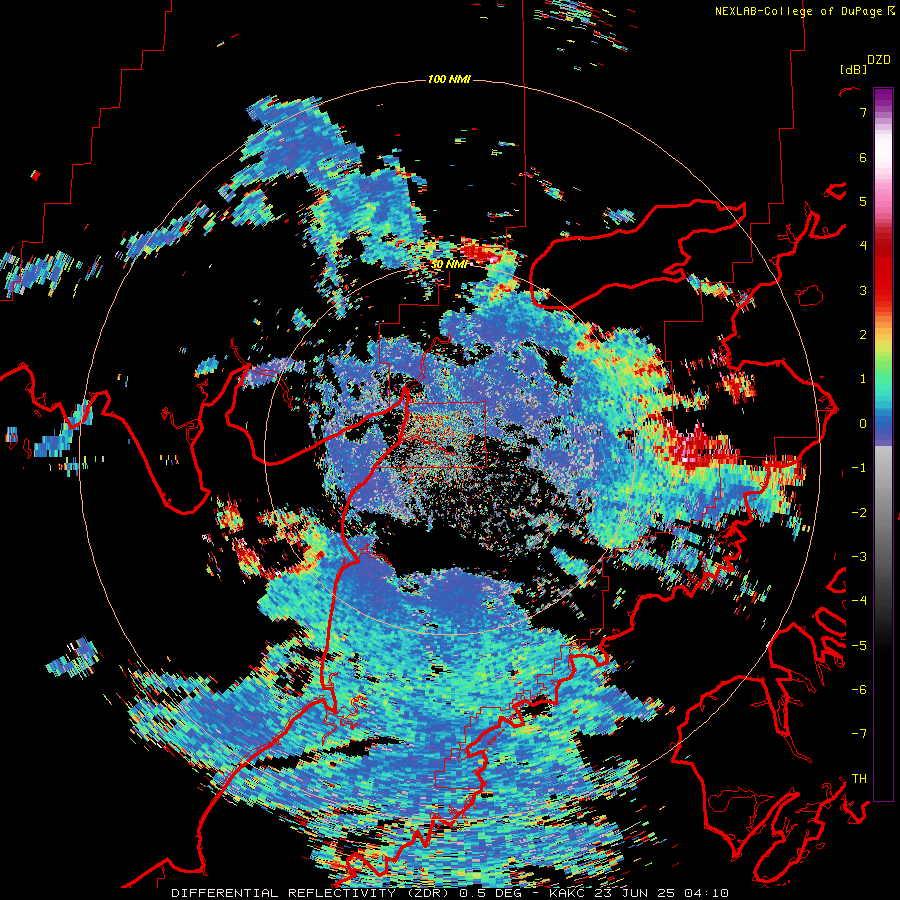Viewport: 900px width, 900px height.
Task: Click the positive 5 value on the dB scale
Action: 863,201
